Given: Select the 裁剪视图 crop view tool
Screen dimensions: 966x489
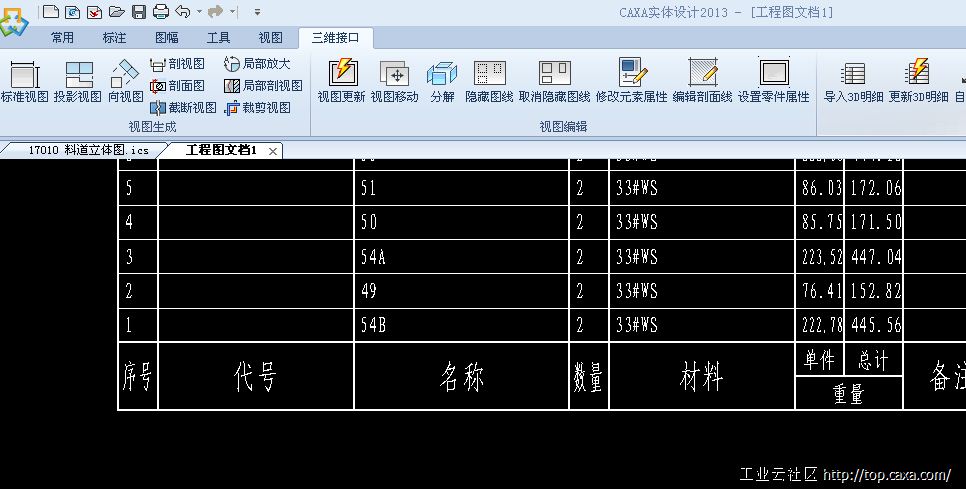Looking at the screenshot, I should pos(257,108).
